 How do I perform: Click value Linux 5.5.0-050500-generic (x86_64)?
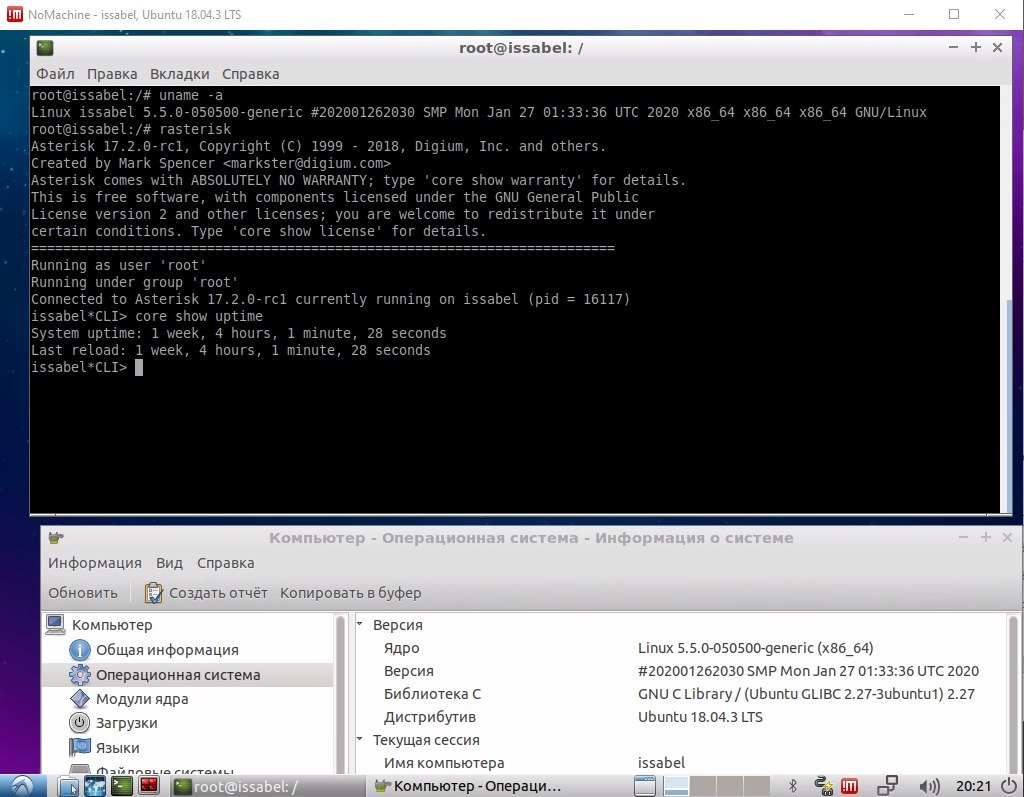756,648
